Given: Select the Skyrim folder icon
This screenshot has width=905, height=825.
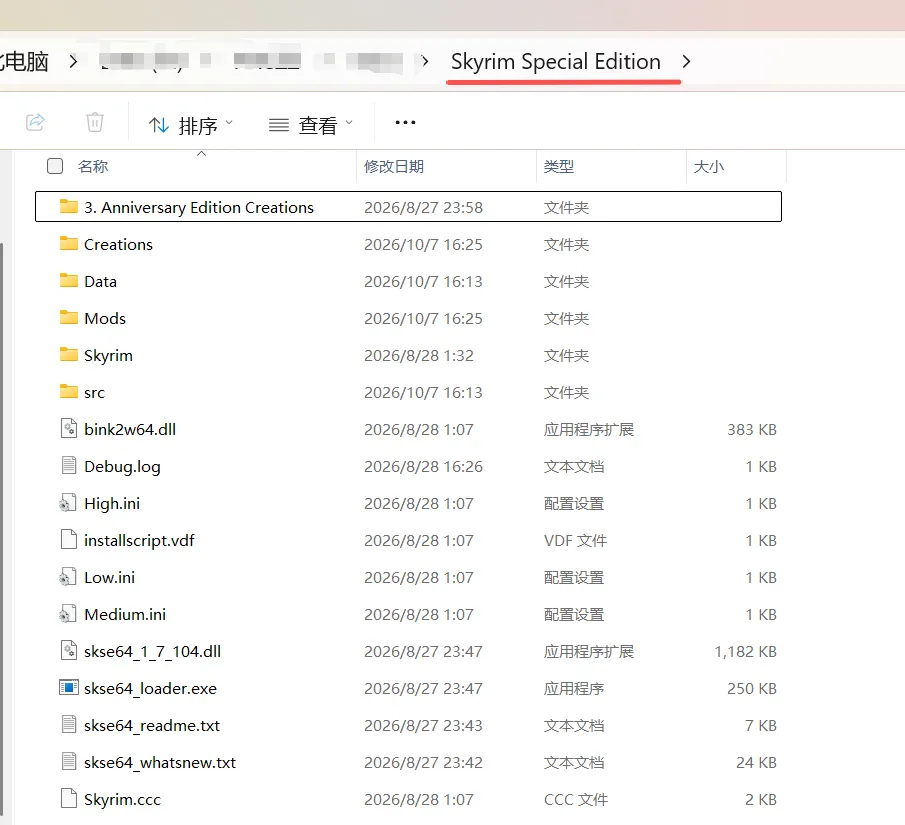Looking at the screenshot, I should [69, 354].
